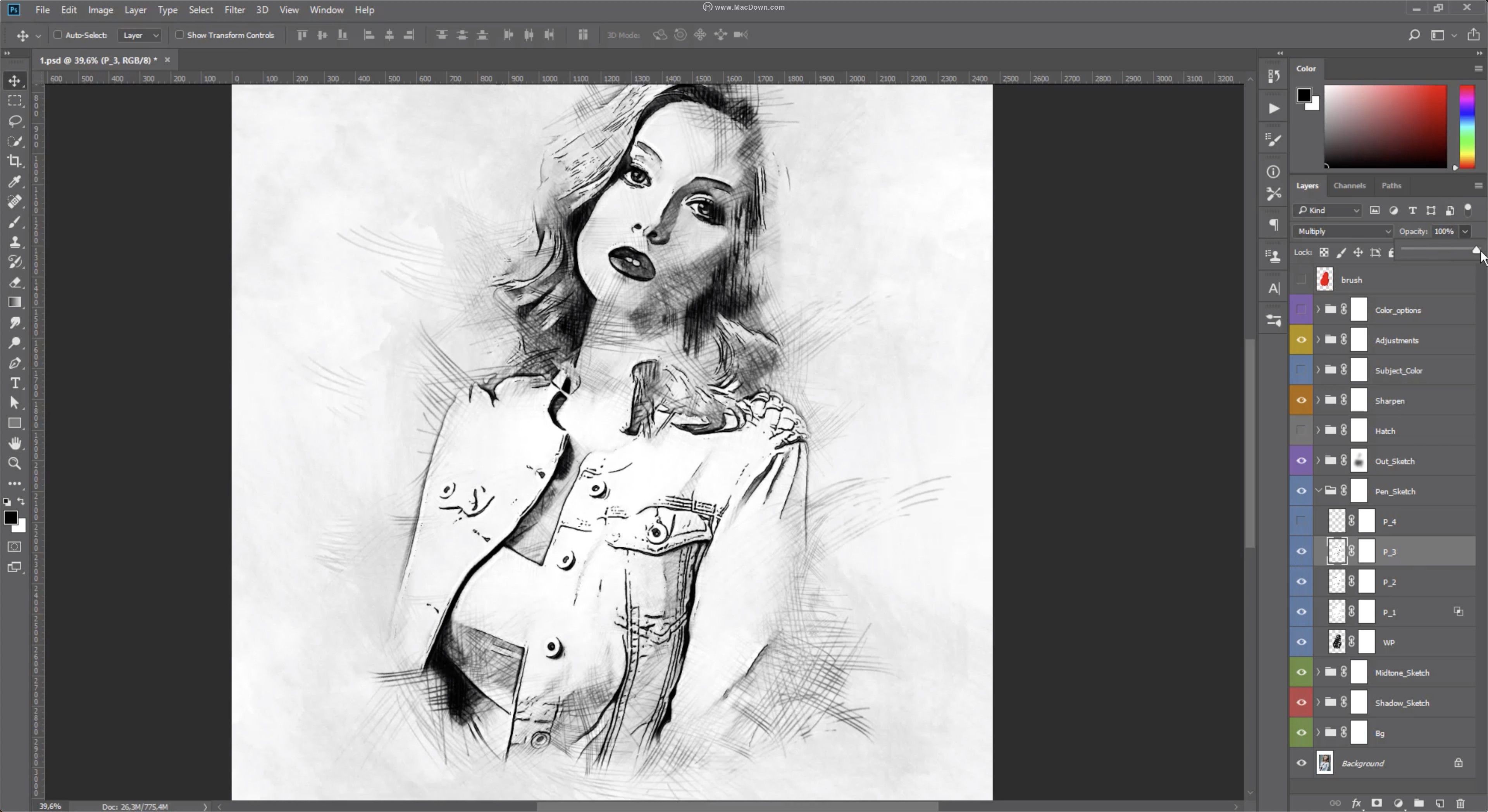Open the Multiply blend mode dropdown
1488x812 pixels.
pyautogui.click(x=1342, y=232)
